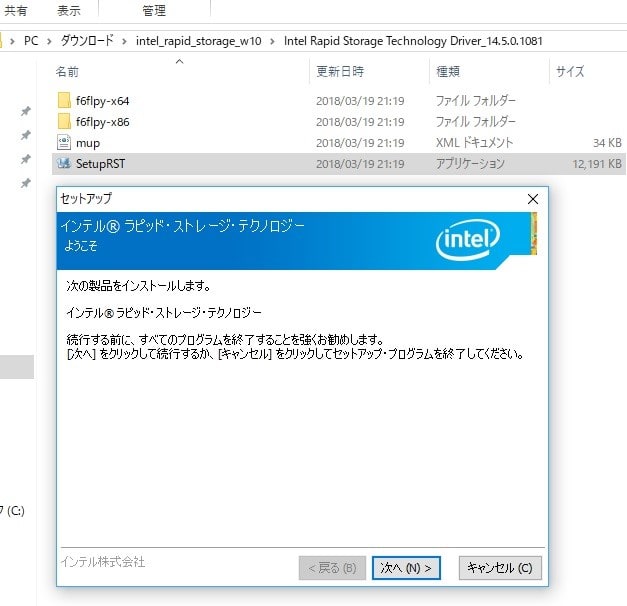Select file name mup
627x606 pixels.
88,143
